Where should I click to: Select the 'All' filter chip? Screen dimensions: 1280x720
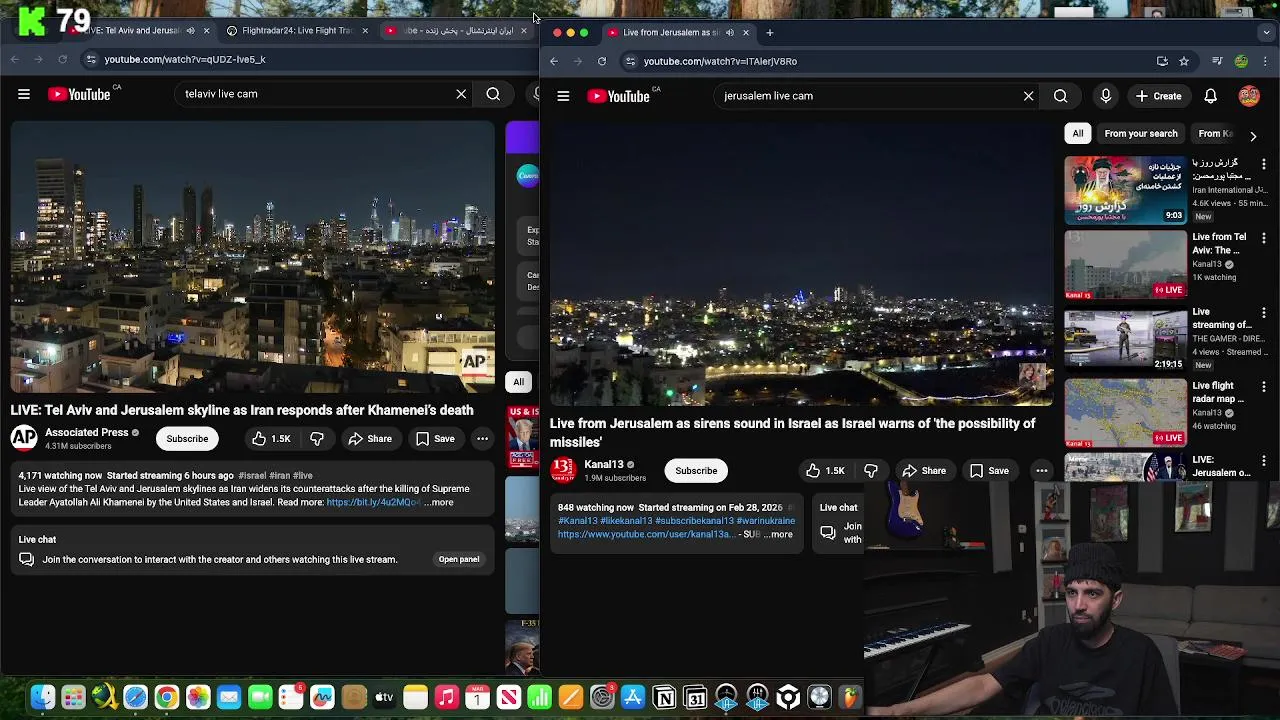pos(1078,134)
